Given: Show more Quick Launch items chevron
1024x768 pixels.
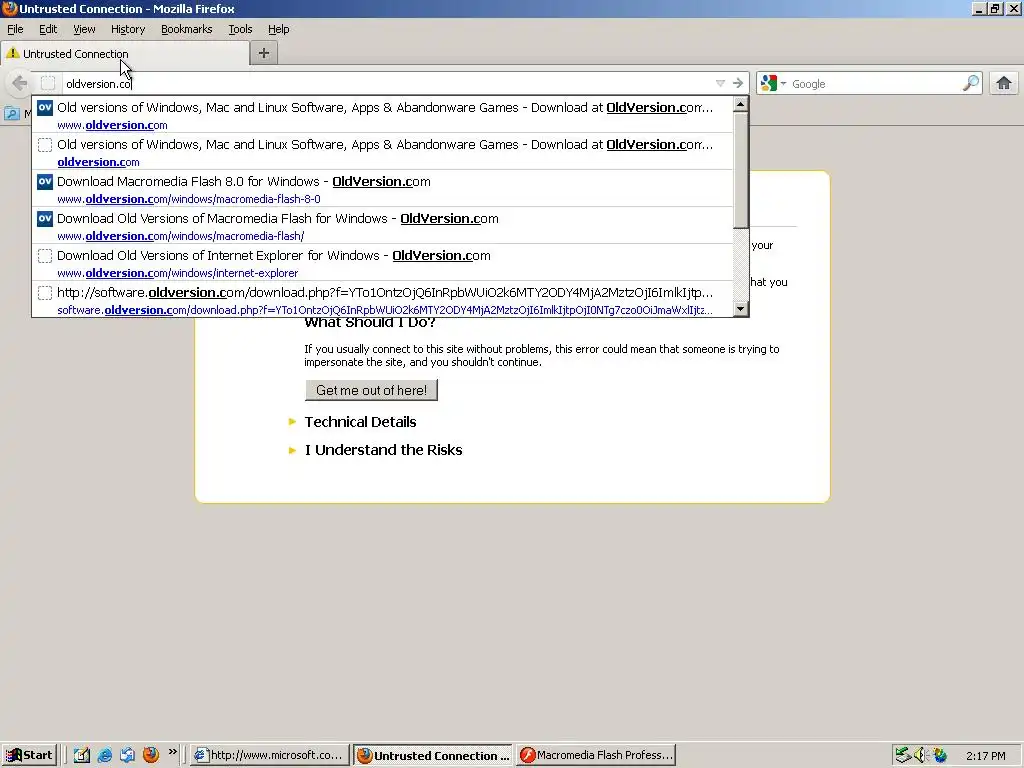Looking at the screenshot, I should (172, 752).
